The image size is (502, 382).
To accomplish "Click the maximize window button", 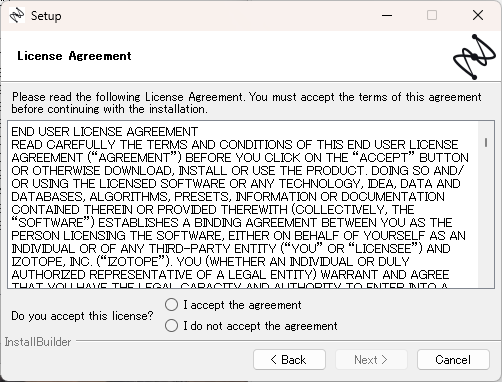I will [432, 15].
